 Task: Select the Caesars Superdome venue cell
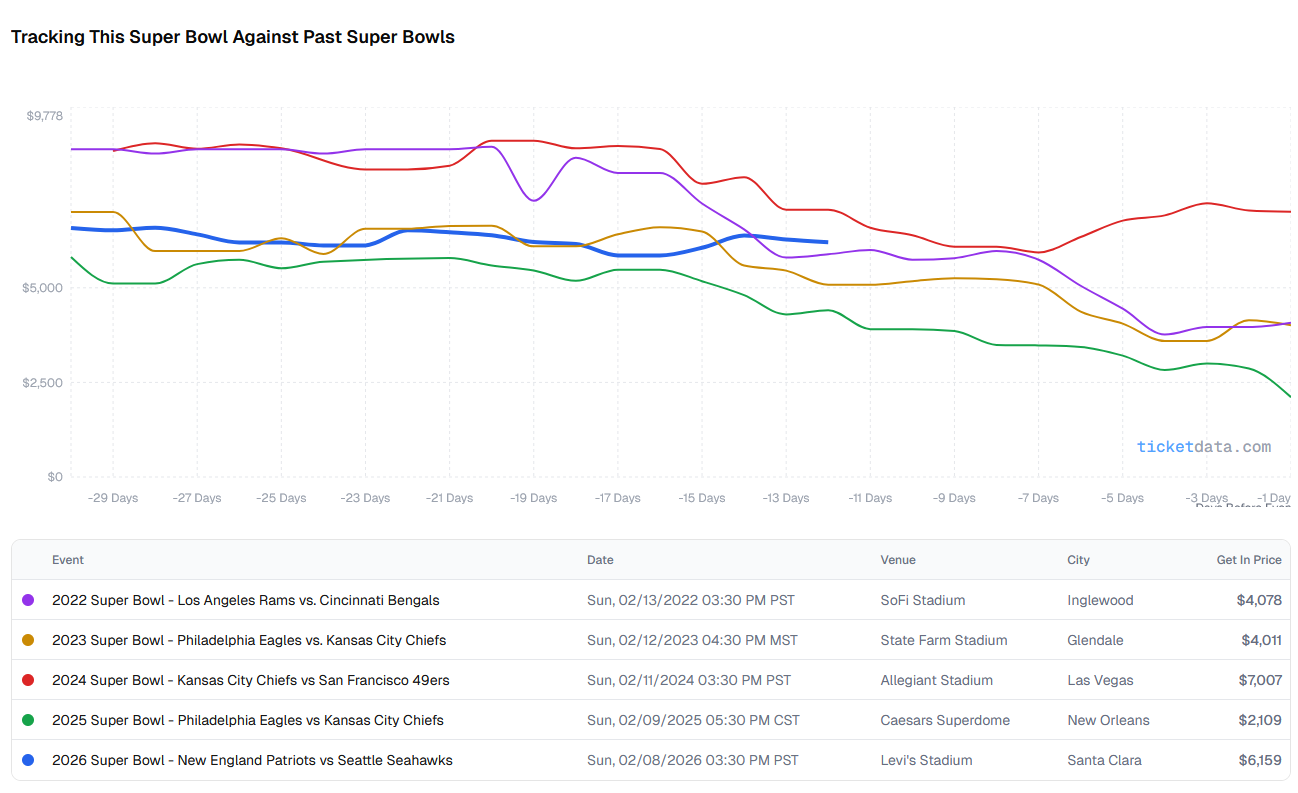coord(945,720)
